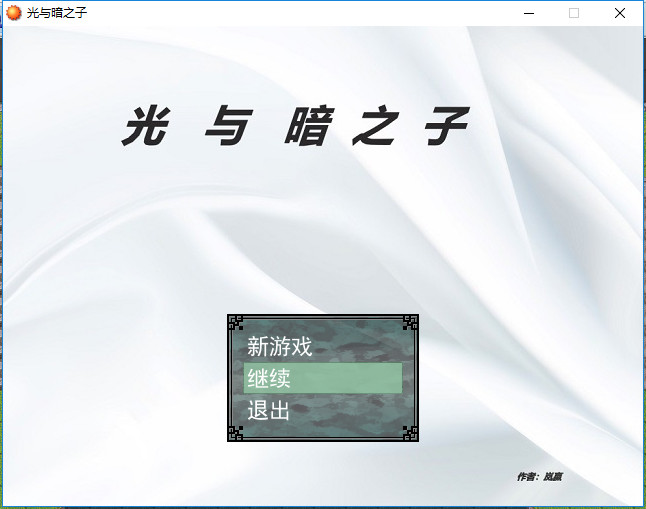Click the large 光与暗之子 title text
Image resolution: width=646 pixels, height=509 pixels.
(x=295, y=126)
